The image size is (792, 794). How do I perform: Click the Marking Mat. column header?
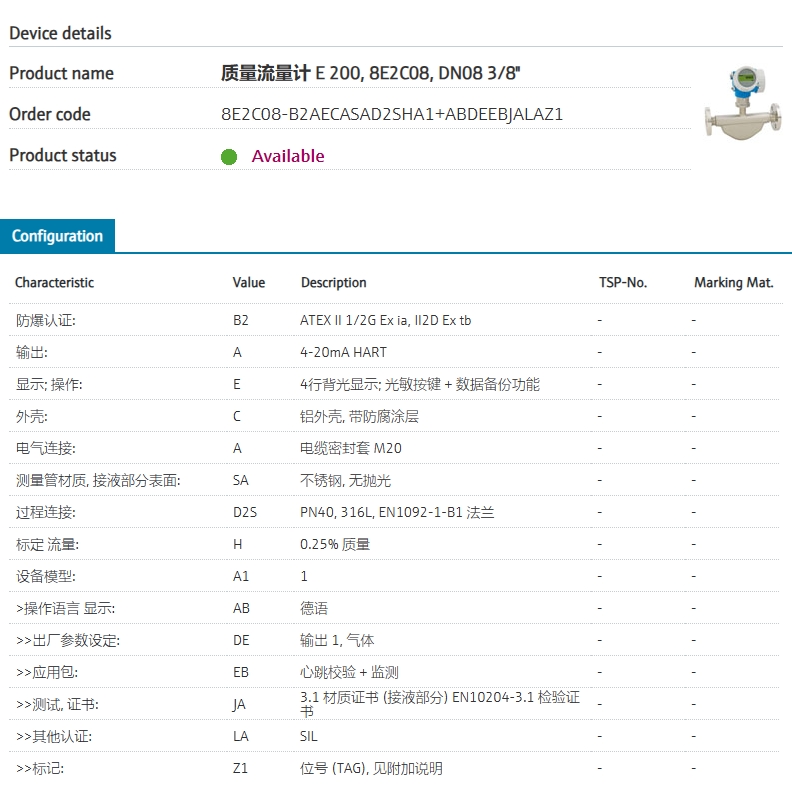click(x=733, y=283)
